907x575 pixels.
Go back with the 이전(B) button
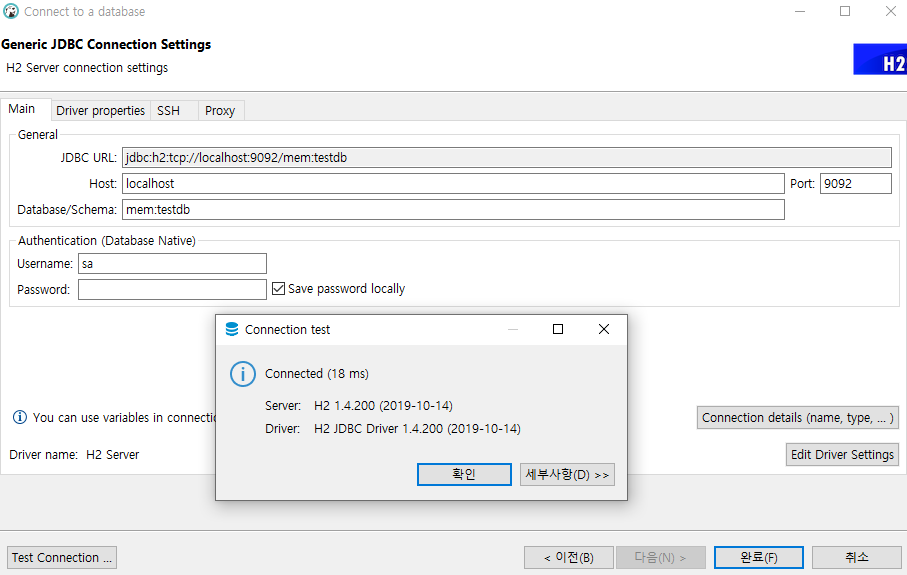[569, 558]
